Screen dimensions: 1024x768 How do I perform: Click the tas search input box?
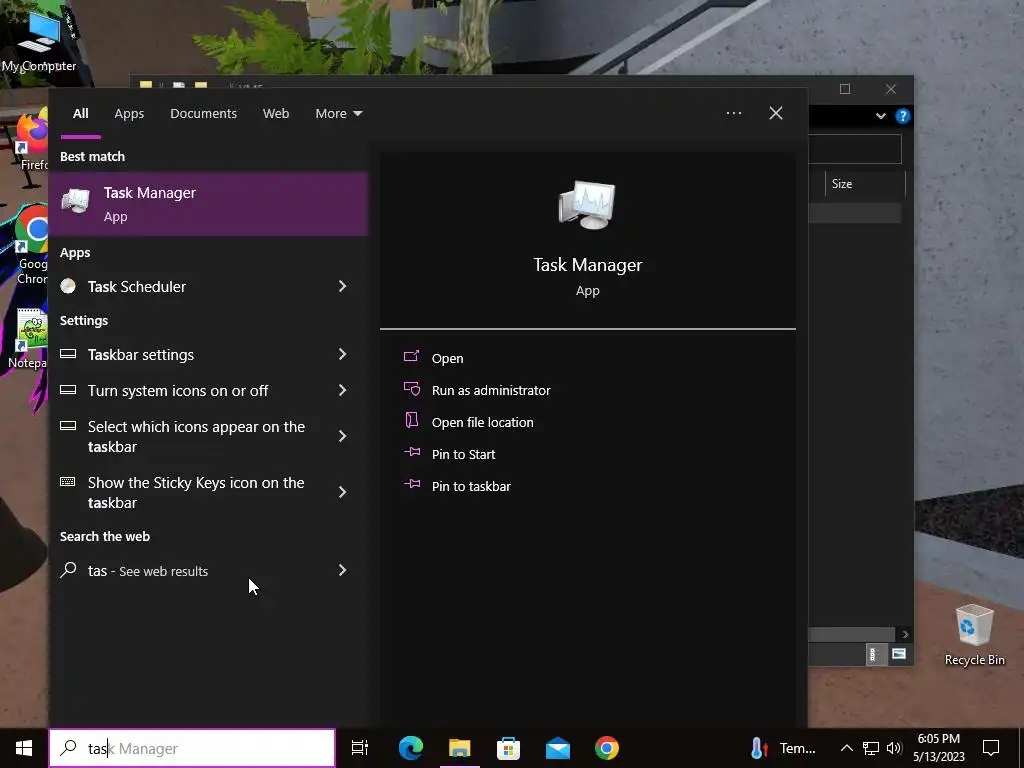pos(192,748)
